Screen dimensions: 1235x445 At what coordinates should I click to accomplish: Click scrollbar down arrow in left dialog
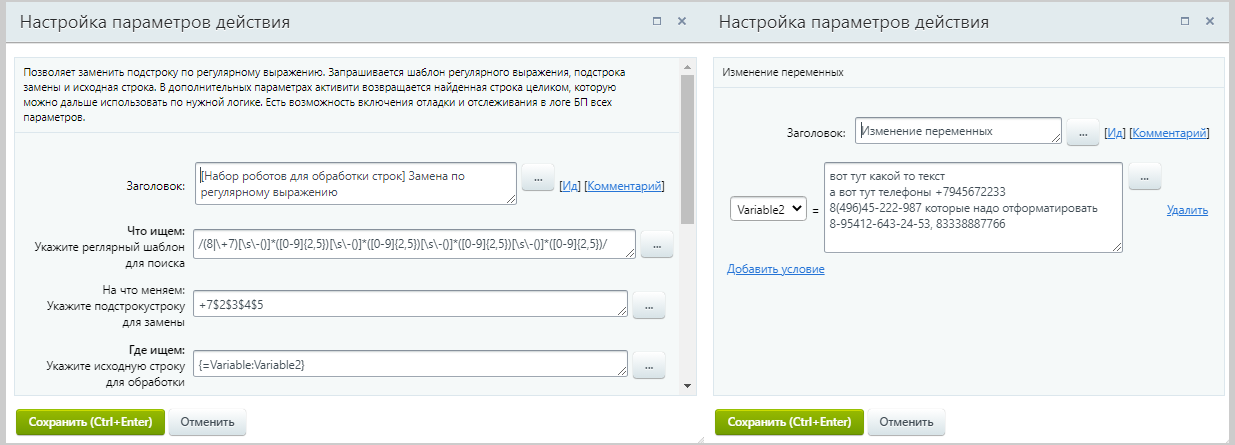point(687,386)
